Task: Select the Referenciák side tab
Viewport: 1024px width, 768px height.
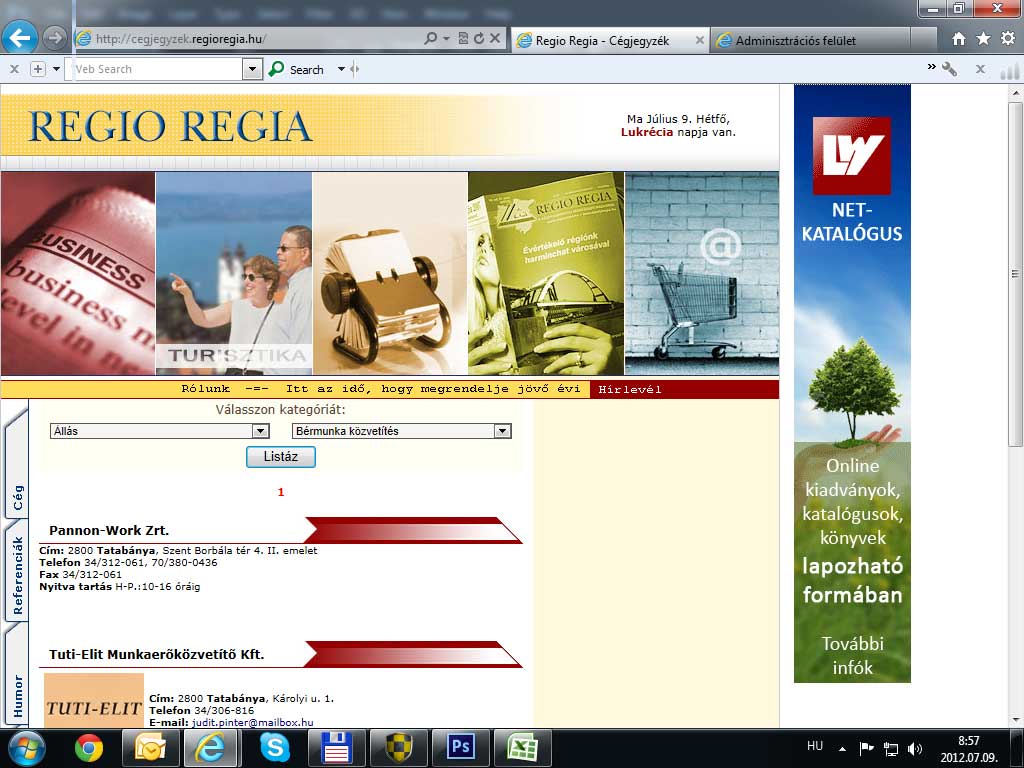Action: click(x=17, y=575)
